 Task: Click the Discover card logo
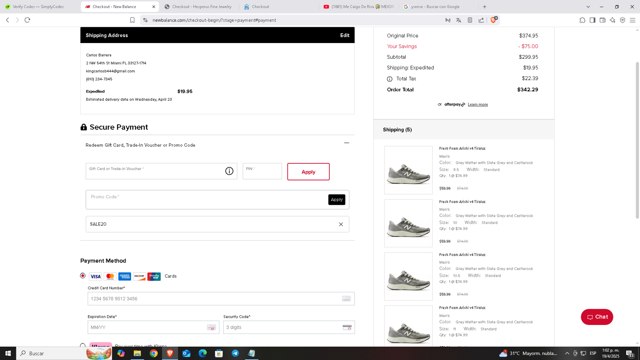139,276
